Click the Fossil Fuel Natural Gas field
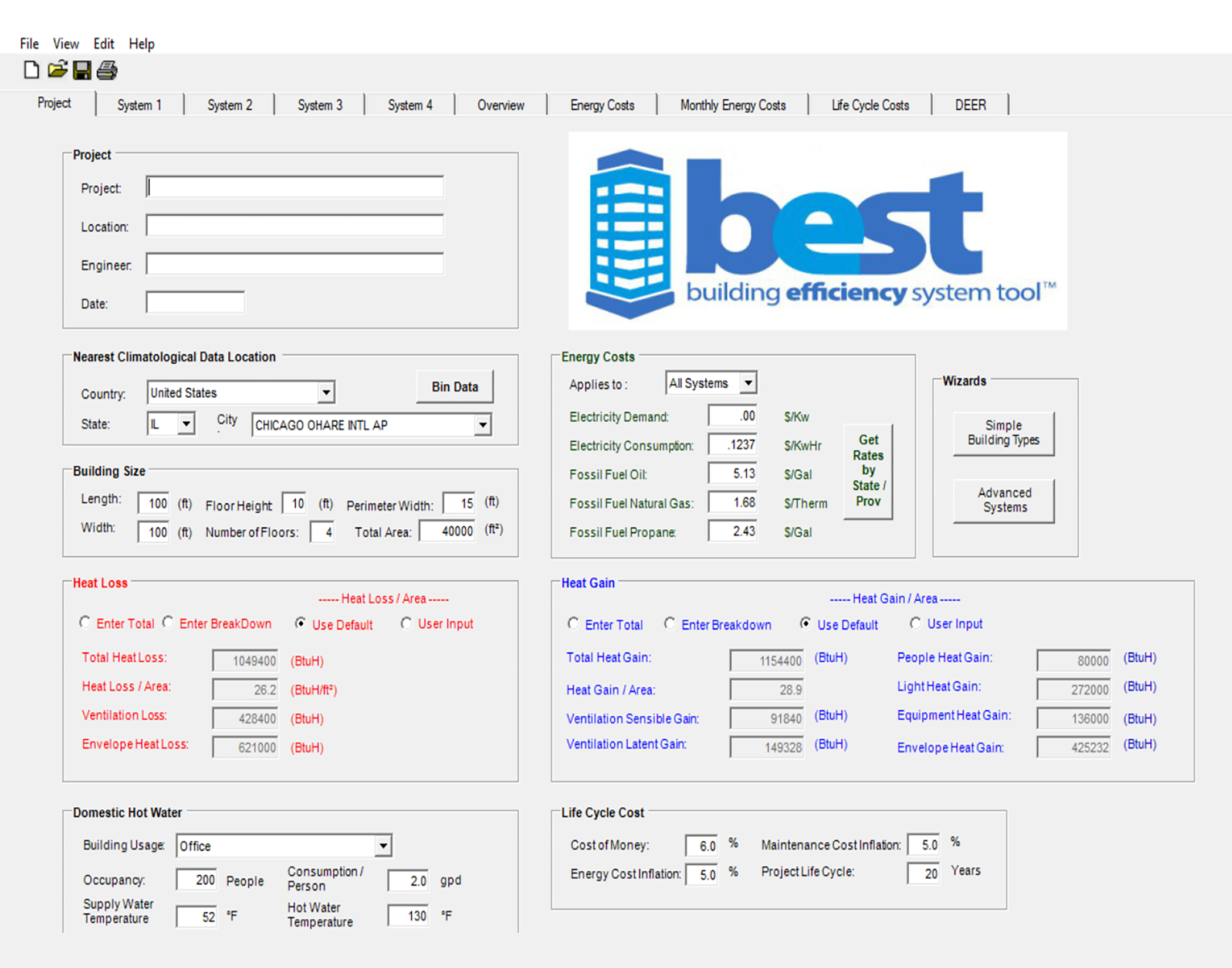 [x=733, y=502]
